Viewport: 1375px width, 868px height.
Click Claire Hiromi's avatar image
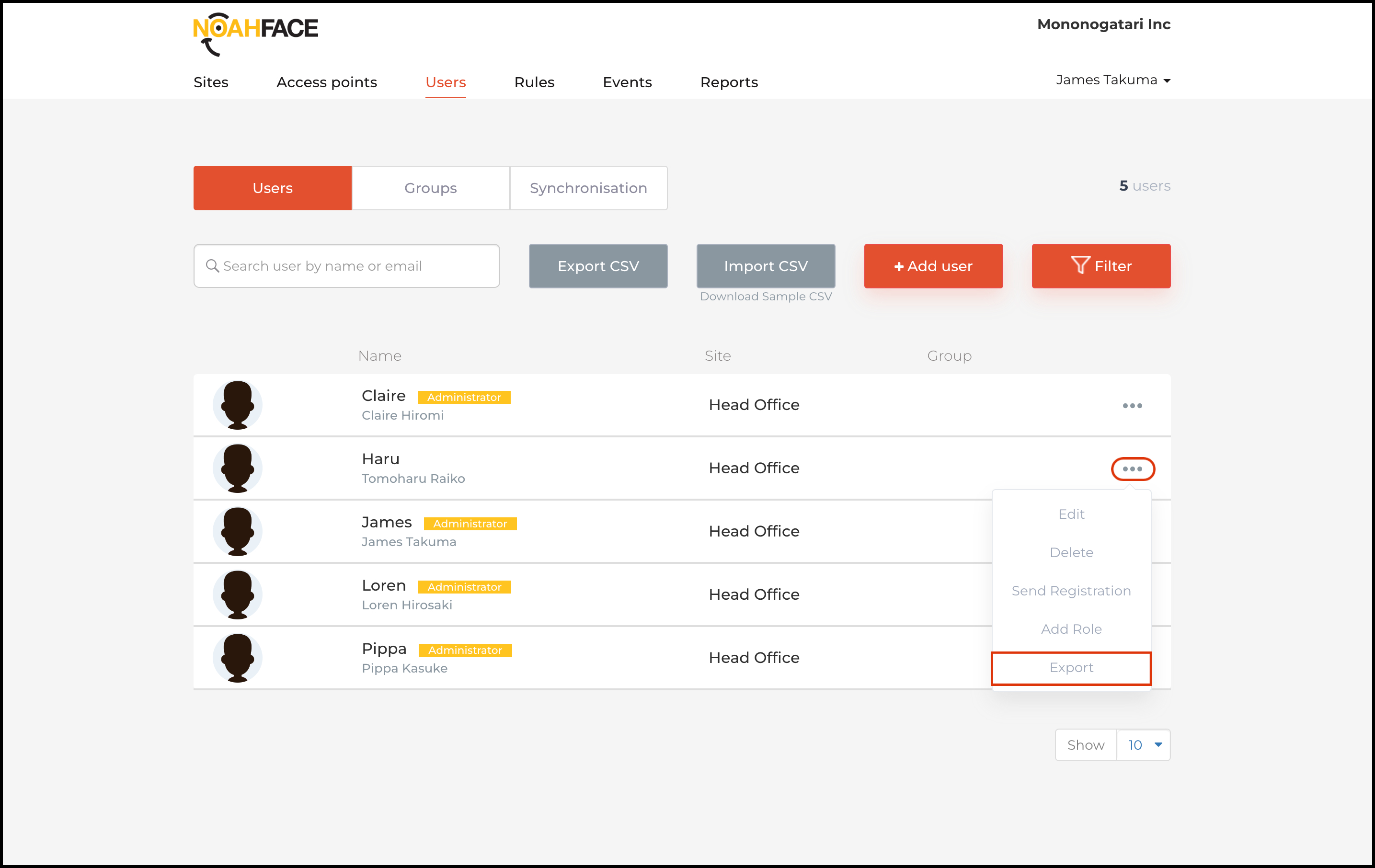[x=238, y=405]
